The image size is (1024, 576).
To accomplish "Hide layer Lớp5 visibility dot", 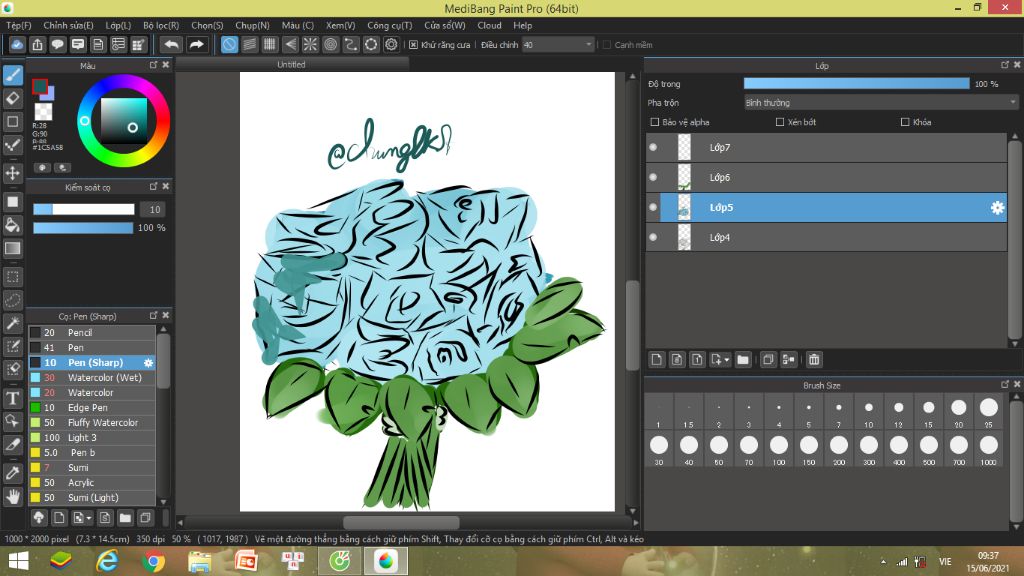I will pos(653,208).
